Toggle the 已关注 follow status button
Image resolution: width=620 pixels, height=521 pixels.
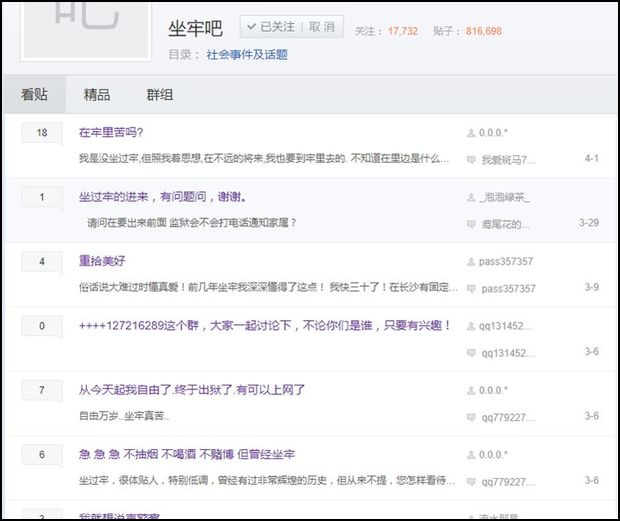point(272,27)
